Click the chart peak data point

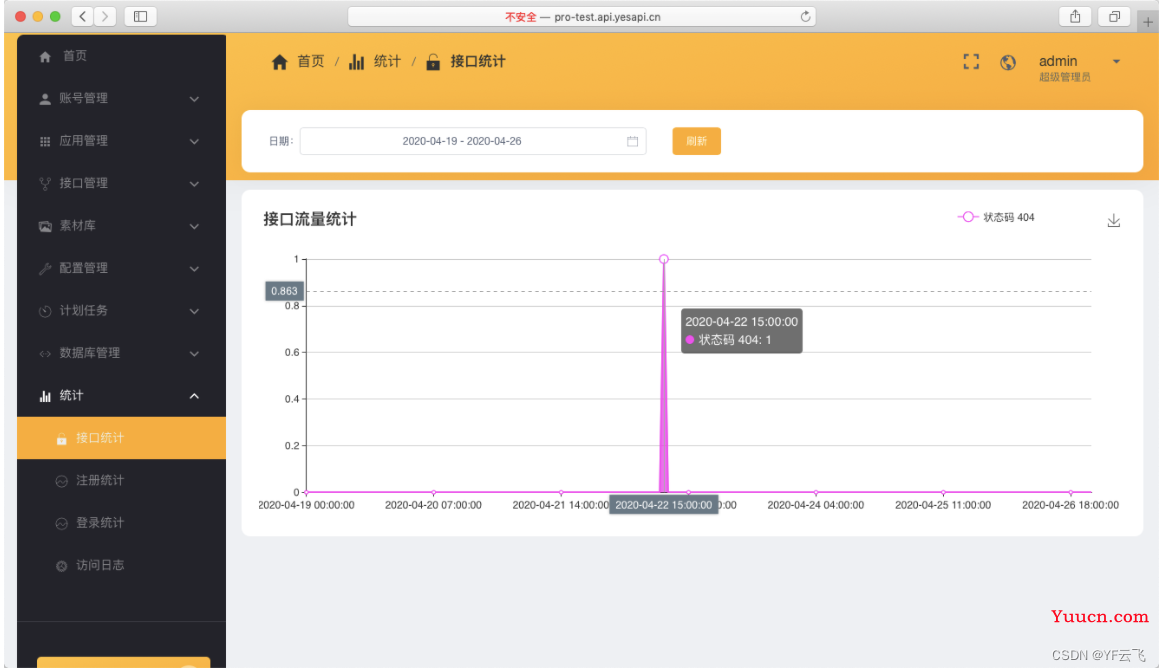[664, 259]
